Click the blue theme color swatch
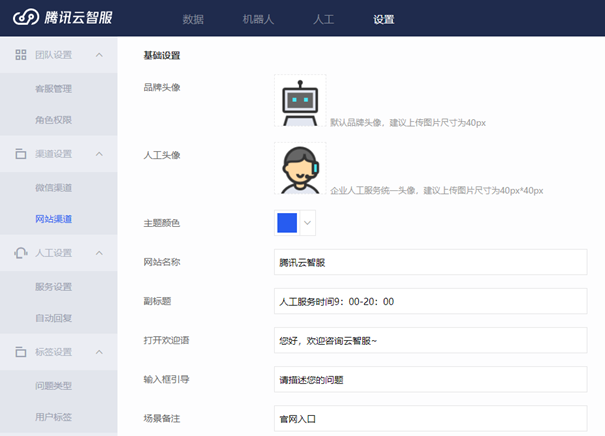The width and height of the screenshot is (605, 436). coord(287,223)
